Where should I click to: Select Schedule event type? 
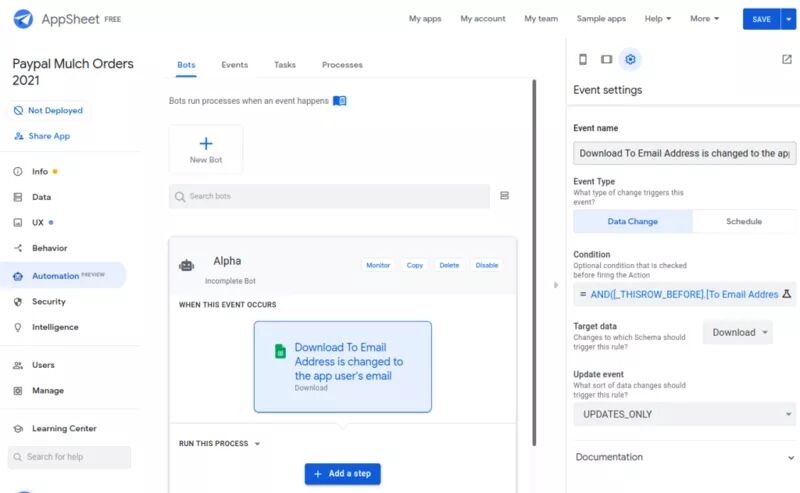[744, 222]
